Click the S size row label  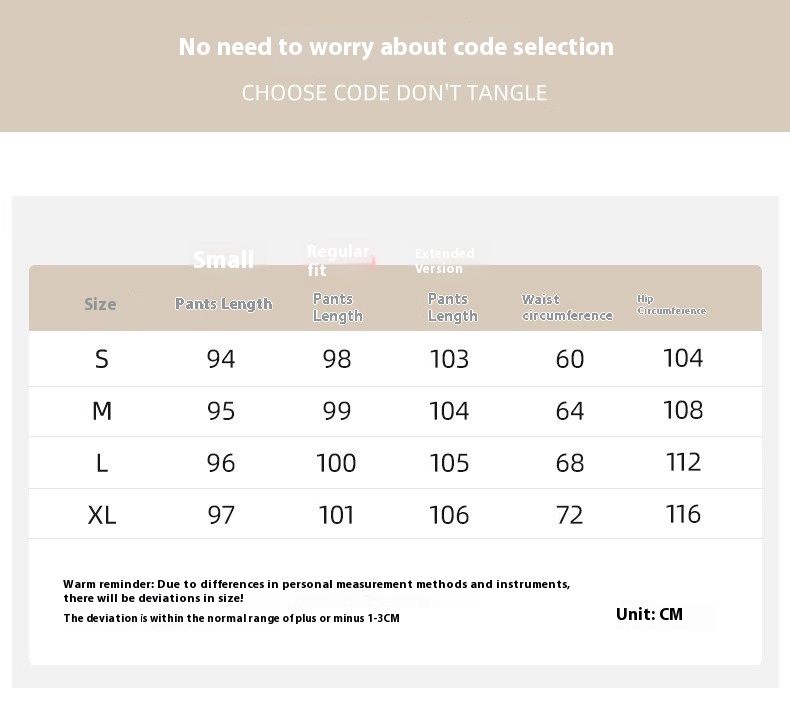[x=102, y=359]
